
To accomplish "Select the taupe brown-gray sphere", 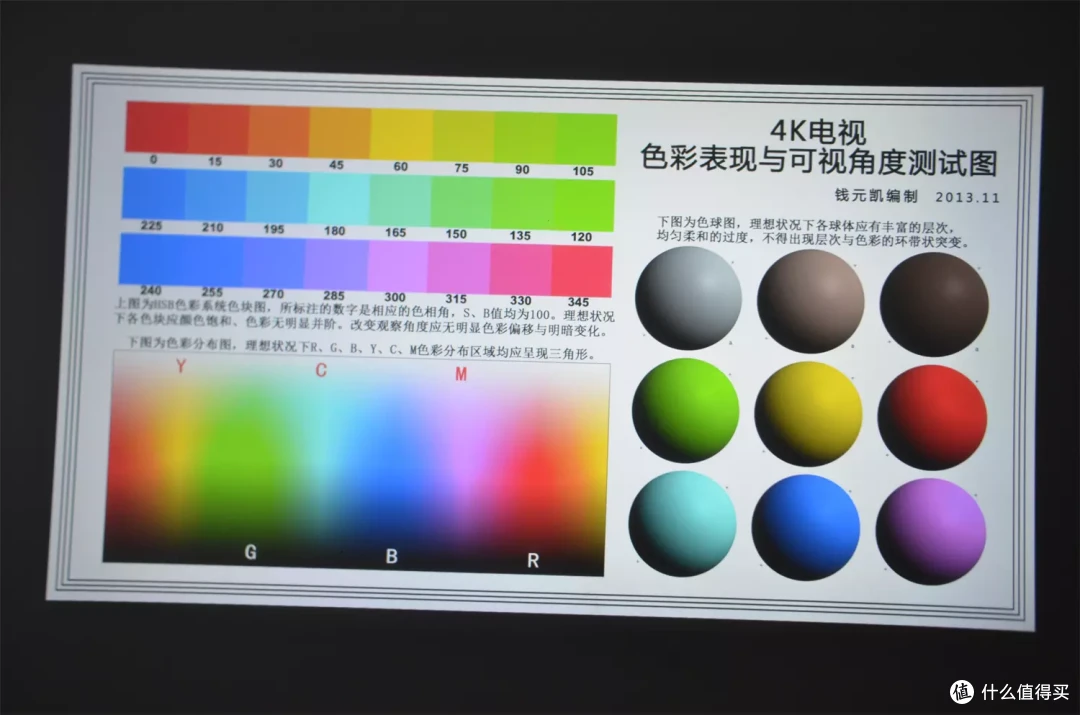I will 811,302.
